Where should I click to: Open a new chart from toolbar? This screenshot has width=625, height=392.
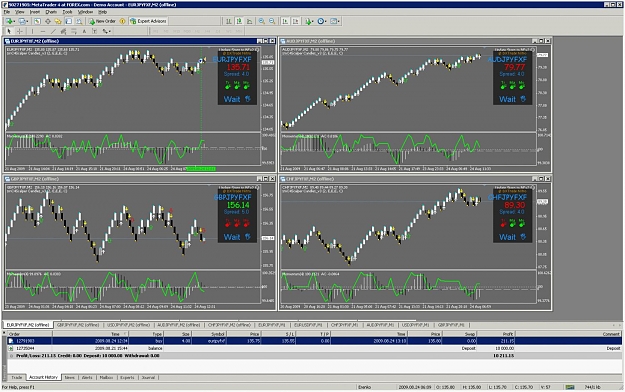tap(9, 21)
